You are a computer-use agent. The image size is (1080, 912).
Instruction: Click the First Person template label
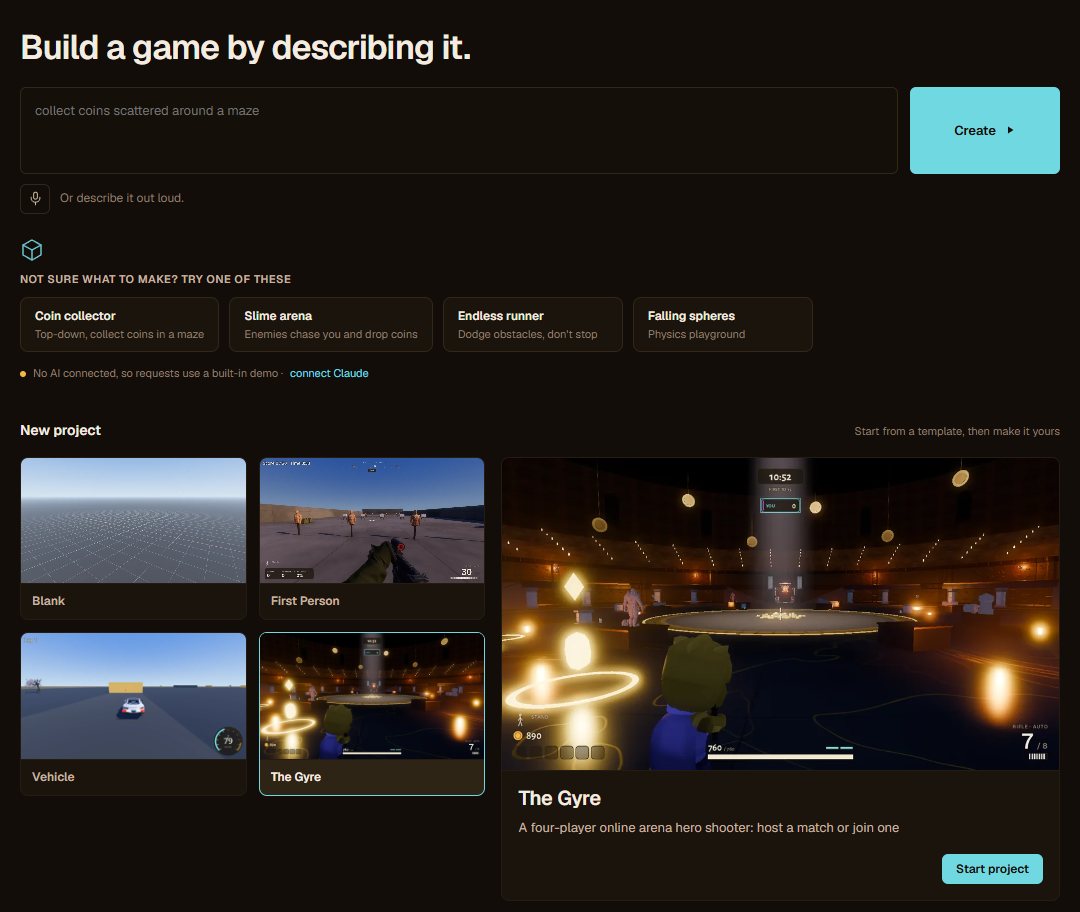305,601
